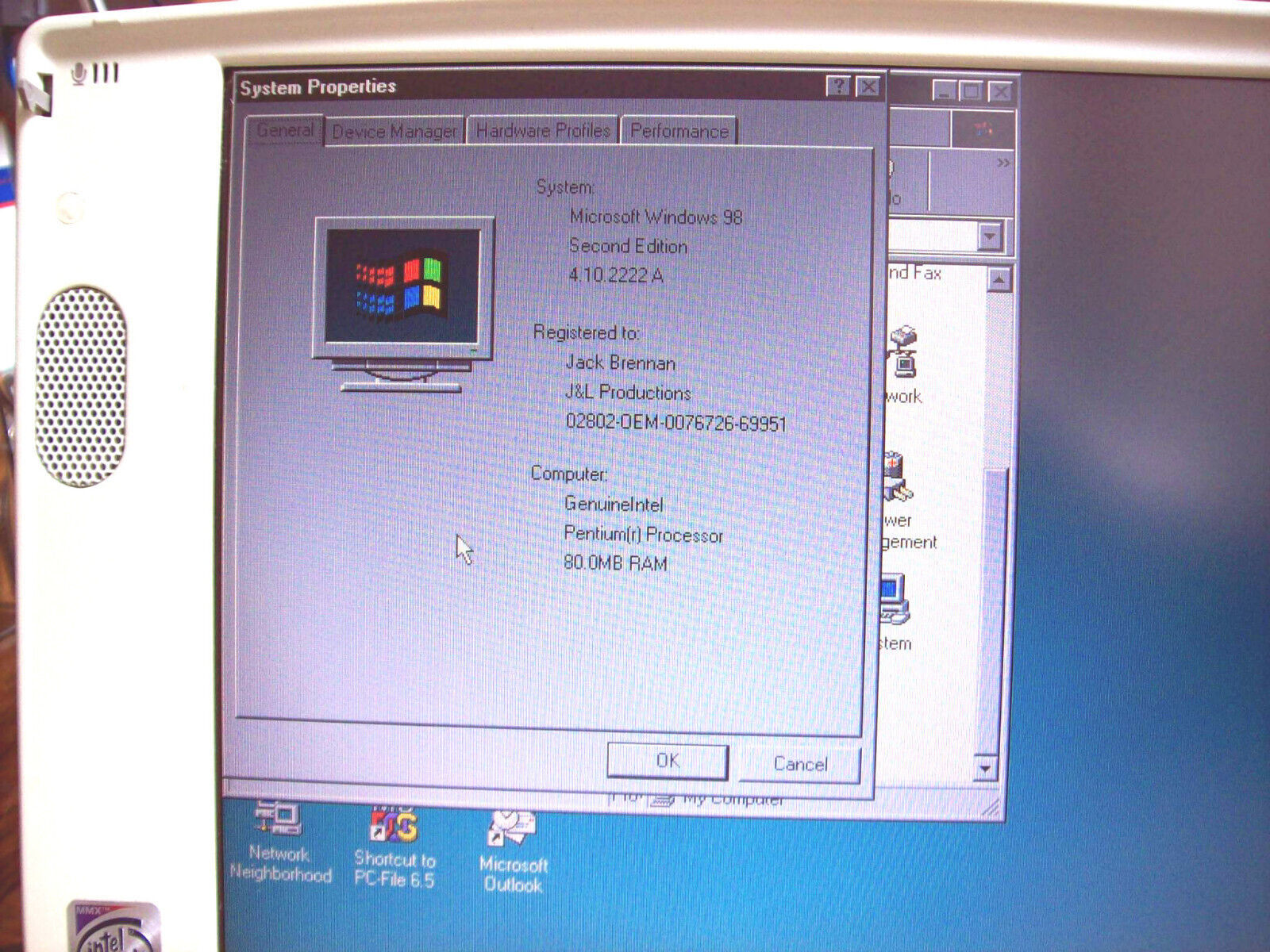Click scroll down arrow in background window
Viewport: 1270px width, 952px height.
pos(984,767)
